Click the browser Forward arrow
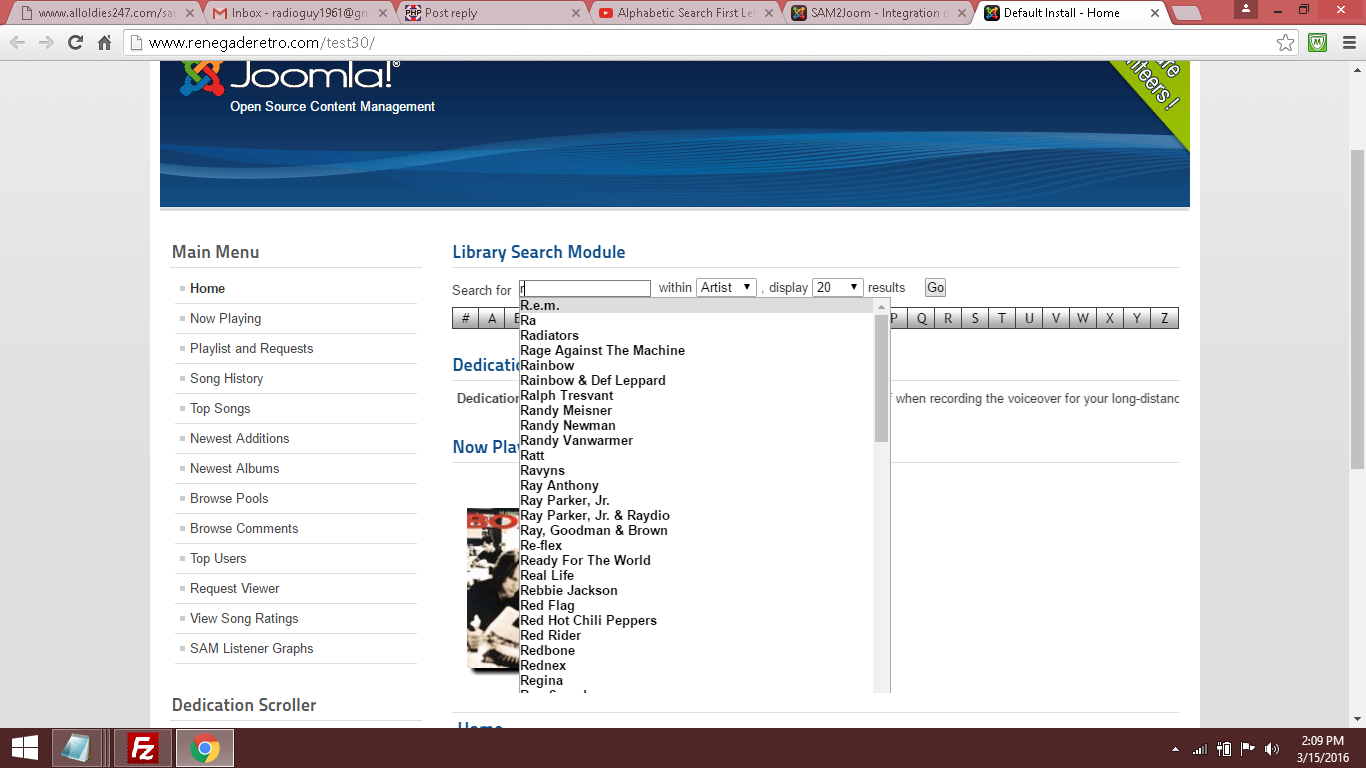 coord(46,43)
